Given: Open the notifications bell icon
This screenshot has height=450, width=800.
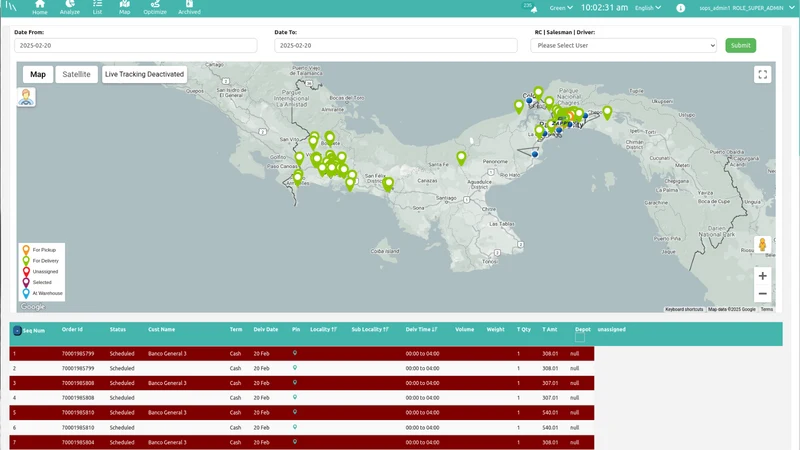Looking at the screenshot, I should point(534,9).
